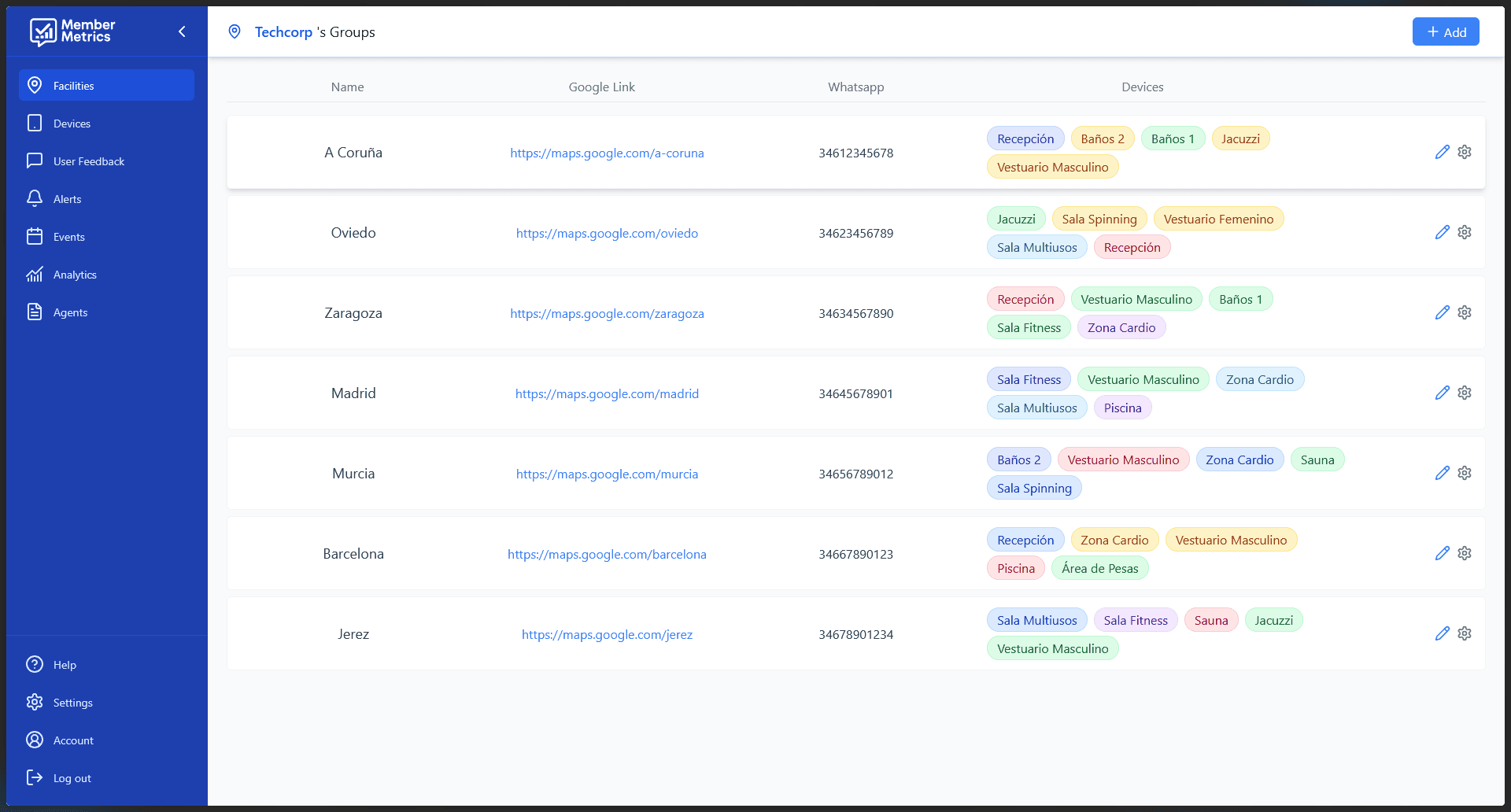Log out from the sidebar
Image resolution: width=1511 pixels, height=812 pixels.
click(x=72, y=778)
